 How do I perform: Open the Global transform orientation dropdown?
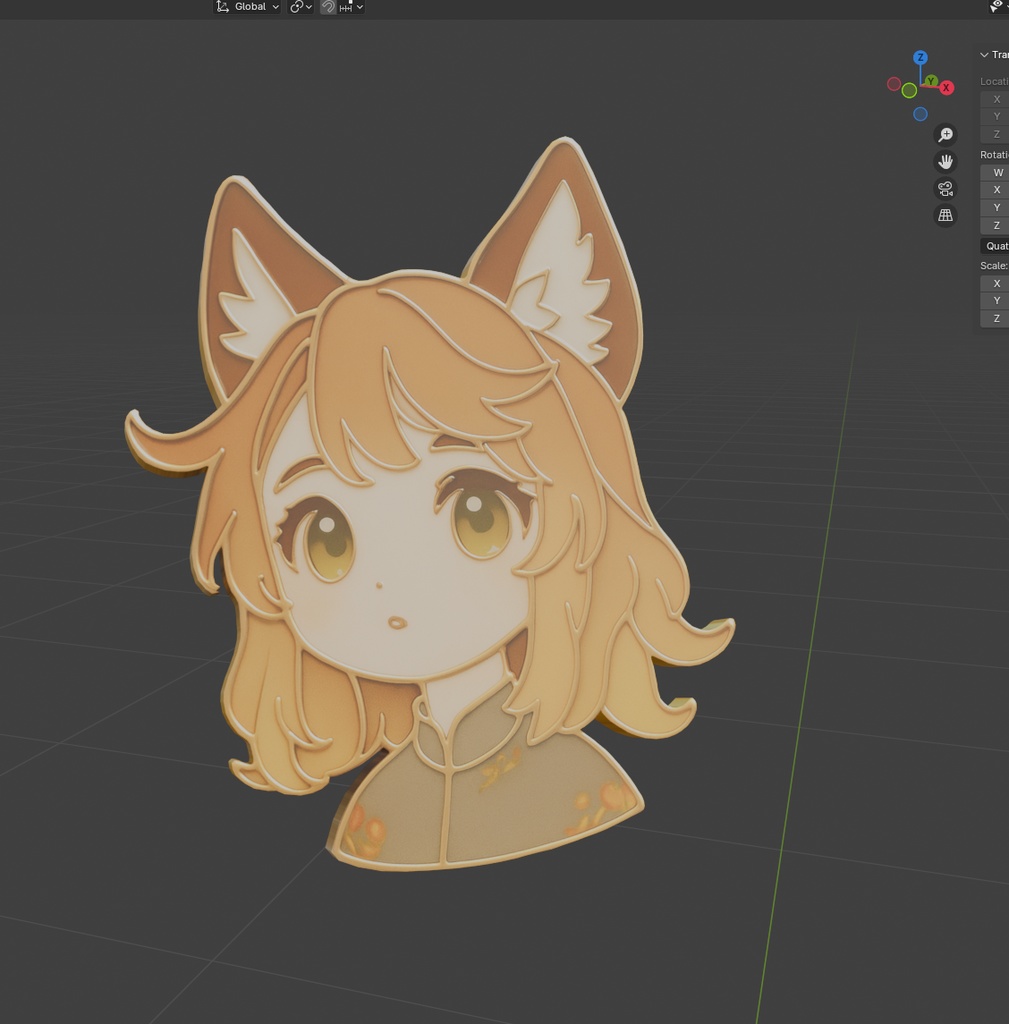click(x=247, y=7)
